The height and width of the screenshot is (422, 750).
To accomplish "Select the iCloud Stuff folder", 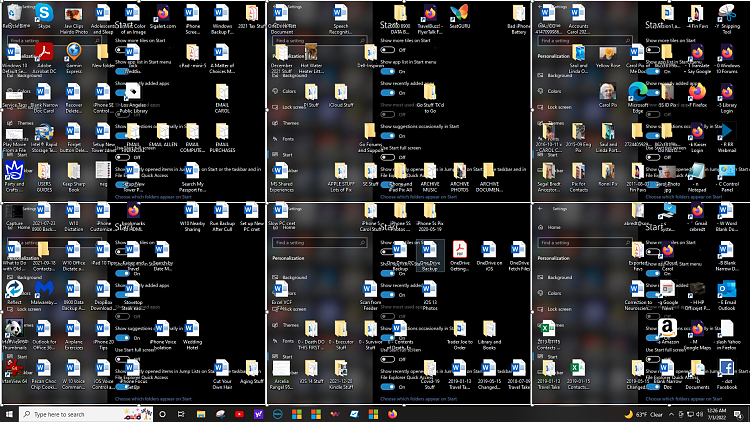I will [341, 96].
